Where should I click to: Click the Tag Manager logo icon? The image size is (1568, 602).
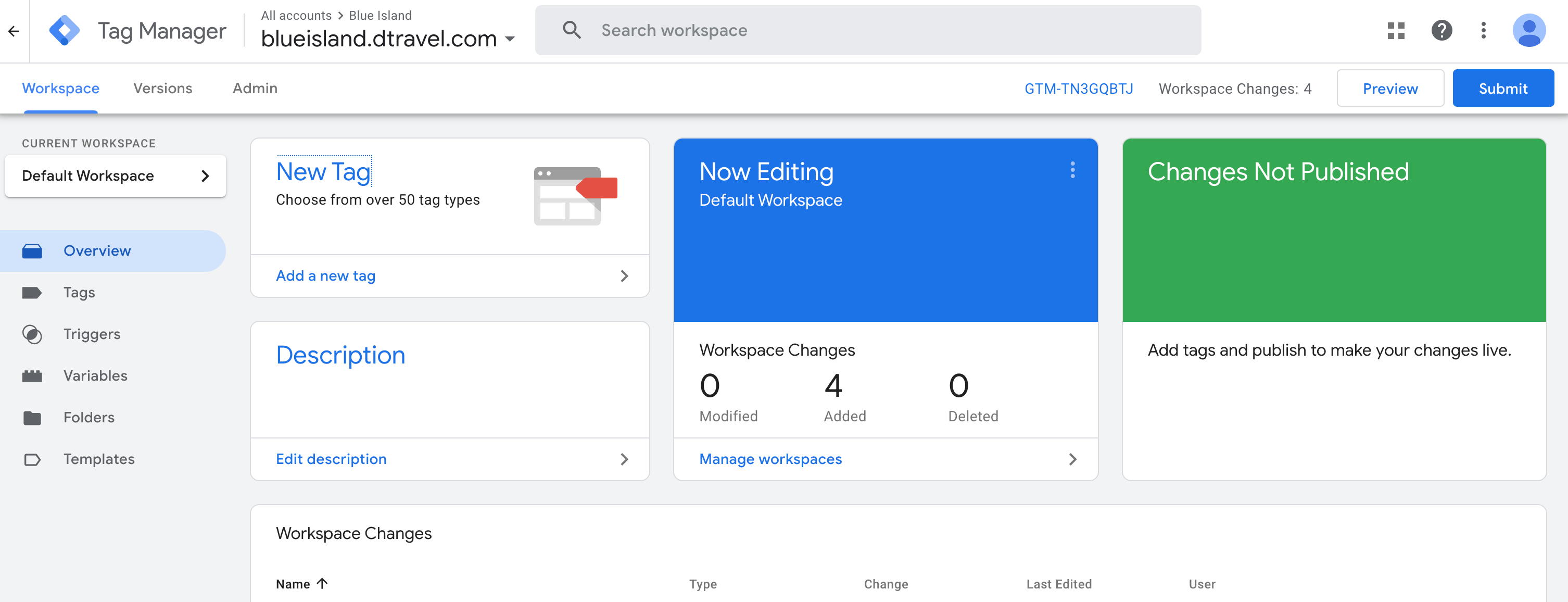[65, 30]
